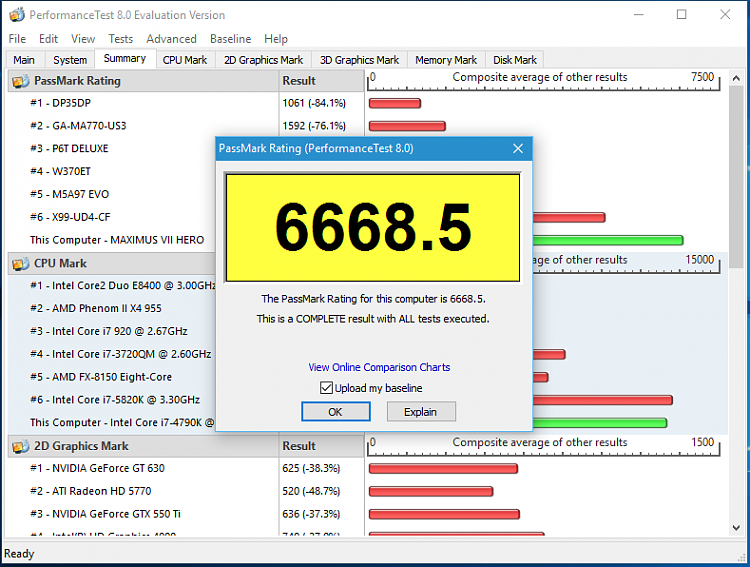Click the vertical scrollbar thumb
This screenshot has height=567, width=750.
pos(736,177)
